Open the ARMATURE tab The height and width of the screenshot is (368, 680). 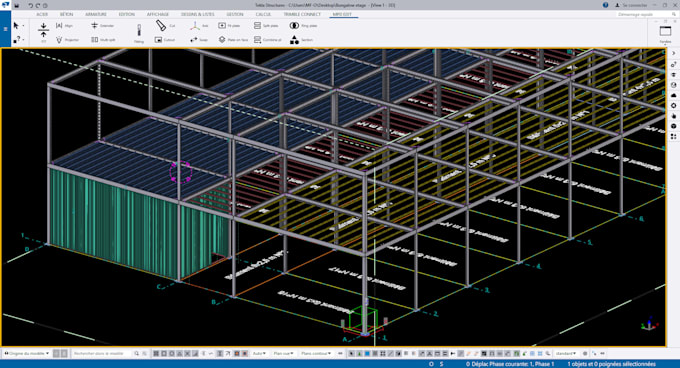tap(96, 14)
